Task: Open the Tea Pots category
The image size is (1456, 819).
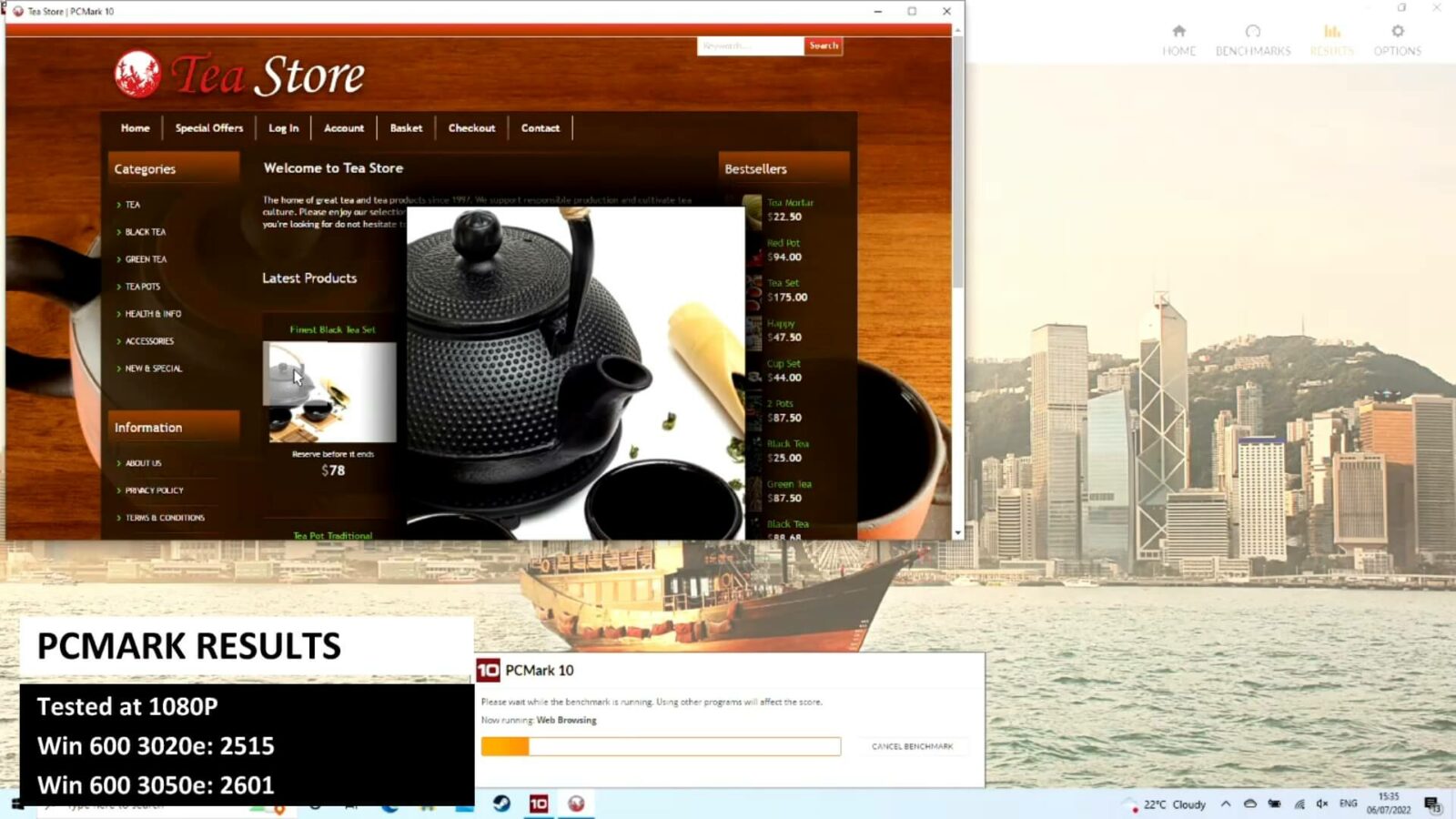Action: [143, 287]
